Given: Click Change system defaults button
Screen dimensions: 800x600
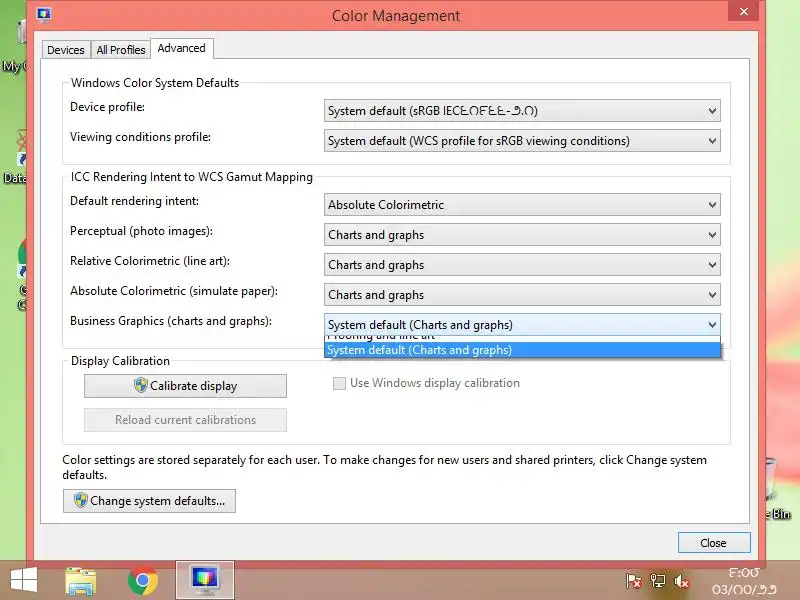Looking at the screenshot, I should tap(149, 501).
